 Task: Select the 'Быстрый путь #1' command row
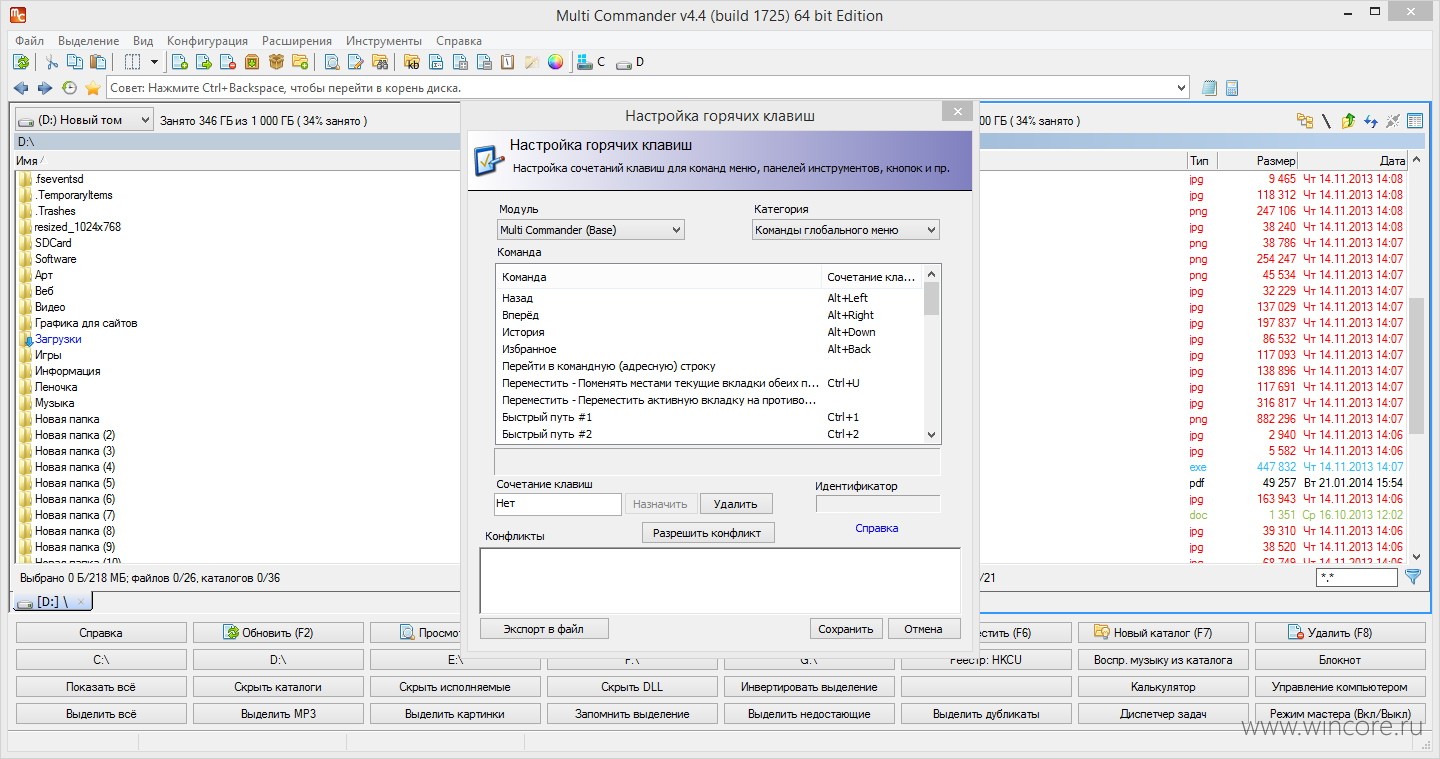click(709, 417)
